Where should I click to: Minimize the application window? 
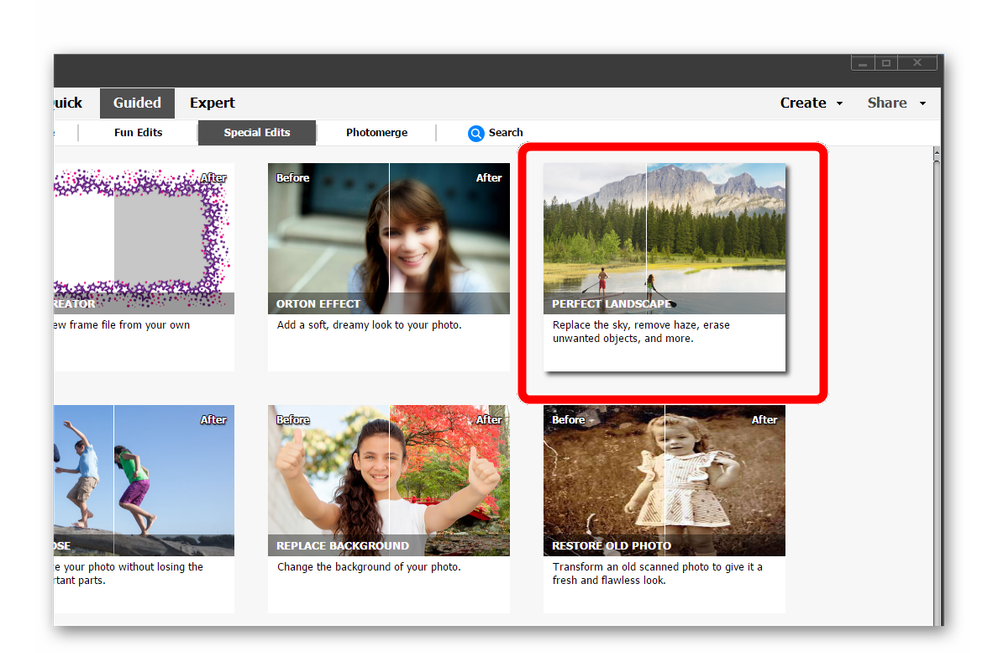coord(862,63)
